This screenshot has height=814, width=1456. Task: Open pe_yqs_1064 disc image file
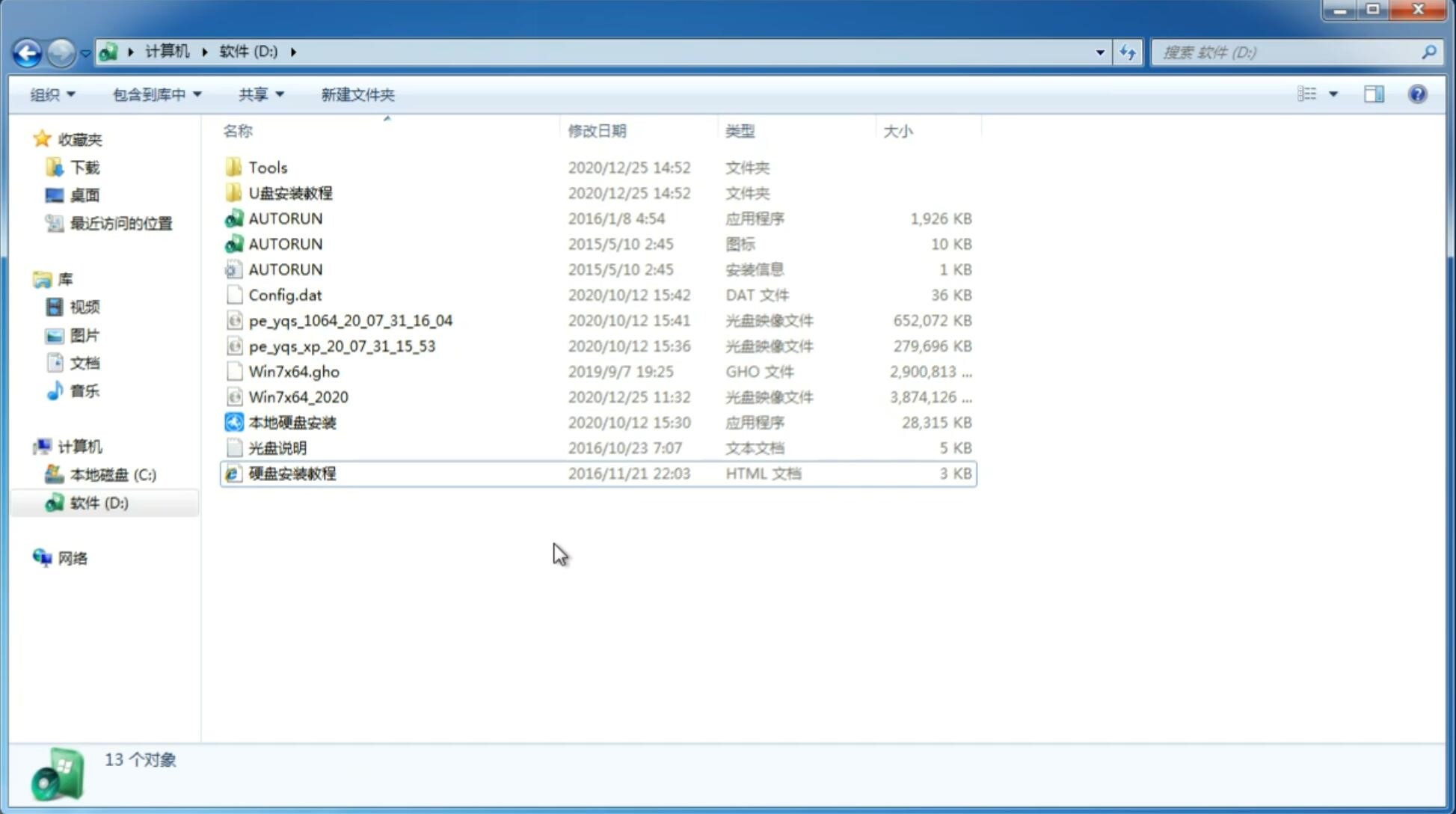(351, 320)
